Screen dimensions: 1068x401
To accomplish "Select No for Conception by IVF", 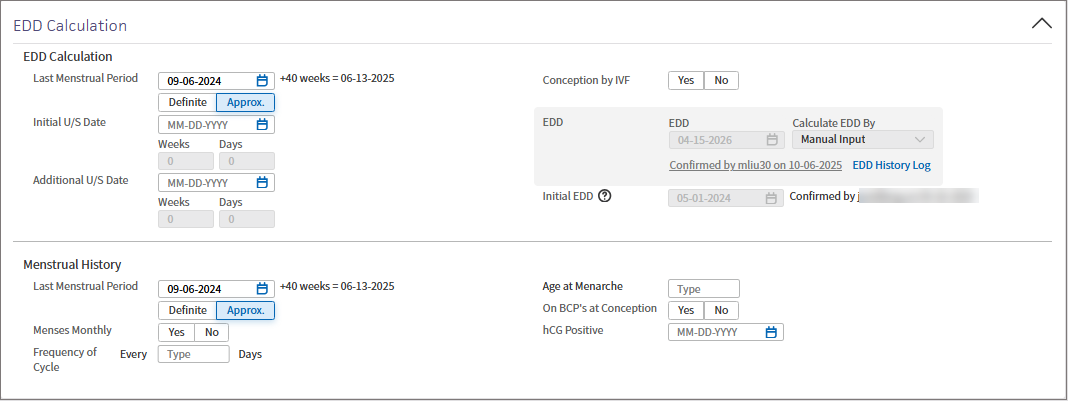I will pos(721,81).
